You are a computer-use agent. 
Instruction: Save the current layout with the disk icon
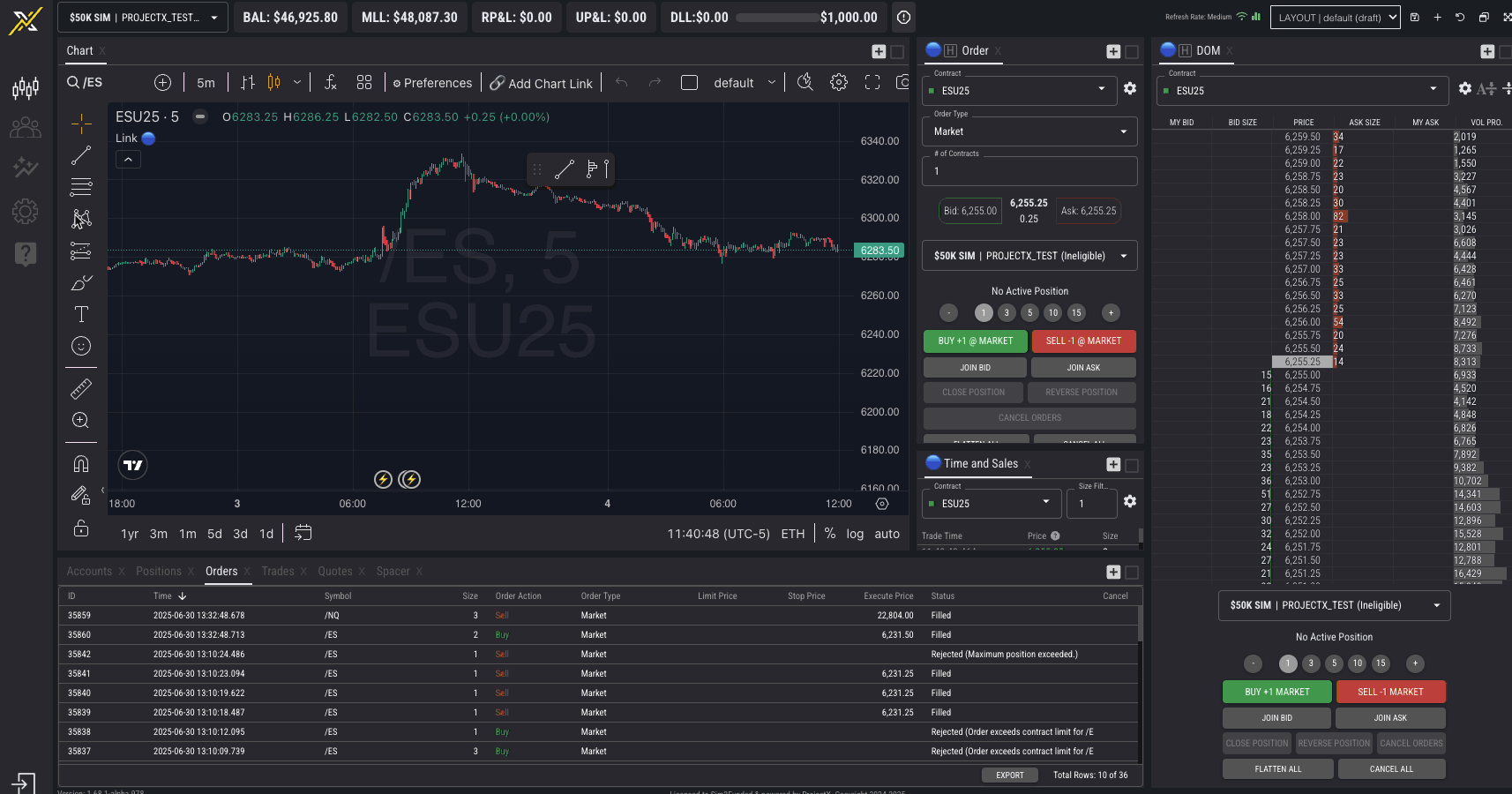(x=1415, y=17)
